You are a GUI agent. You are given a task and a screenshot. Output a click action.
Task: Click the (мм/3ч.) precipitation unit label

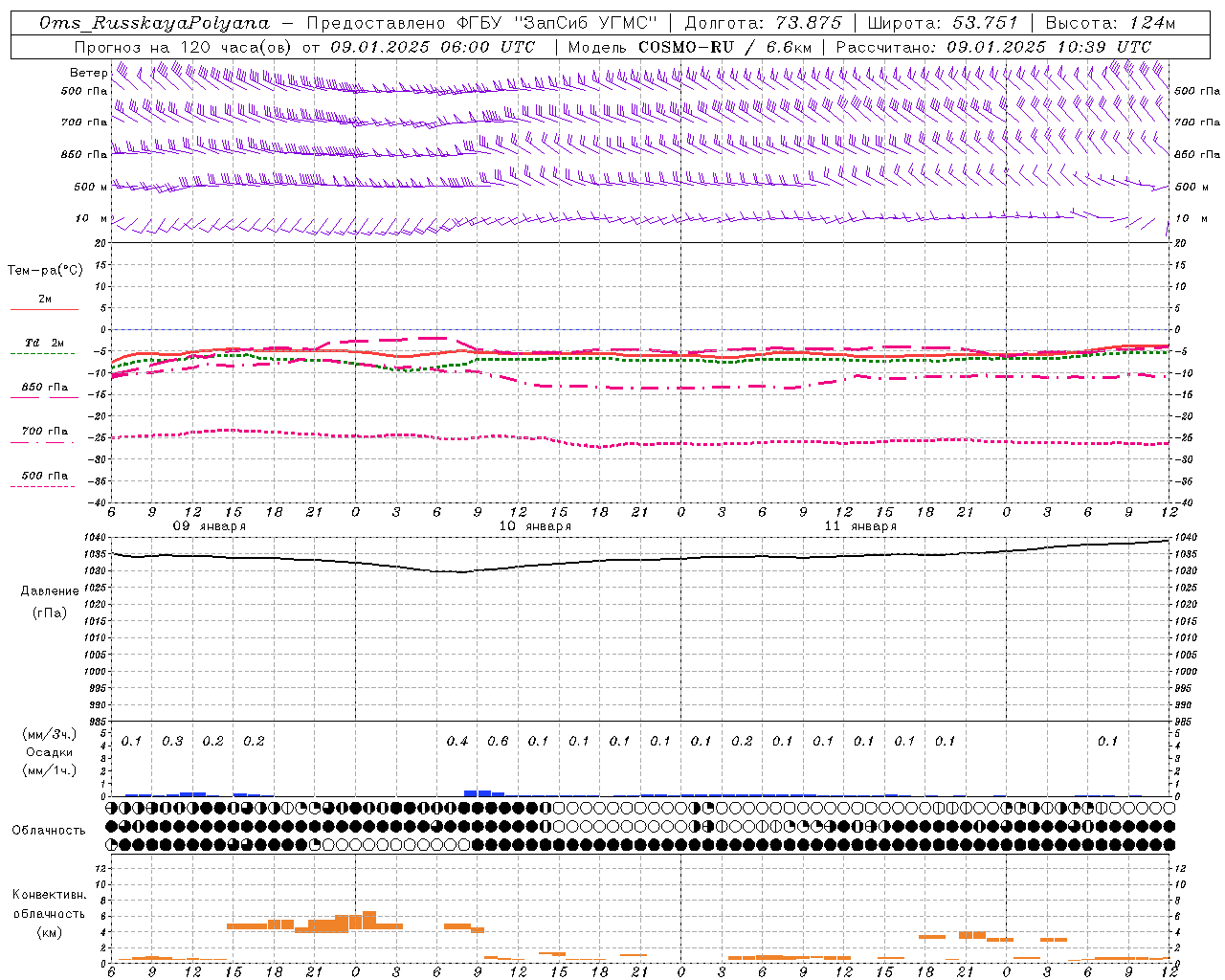tap(50, 734)
